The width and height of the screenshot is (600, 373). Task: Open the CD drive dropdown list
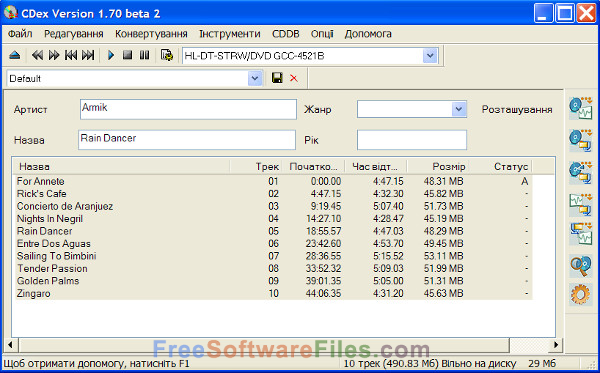pyautogui.click(x=430, y=56)
